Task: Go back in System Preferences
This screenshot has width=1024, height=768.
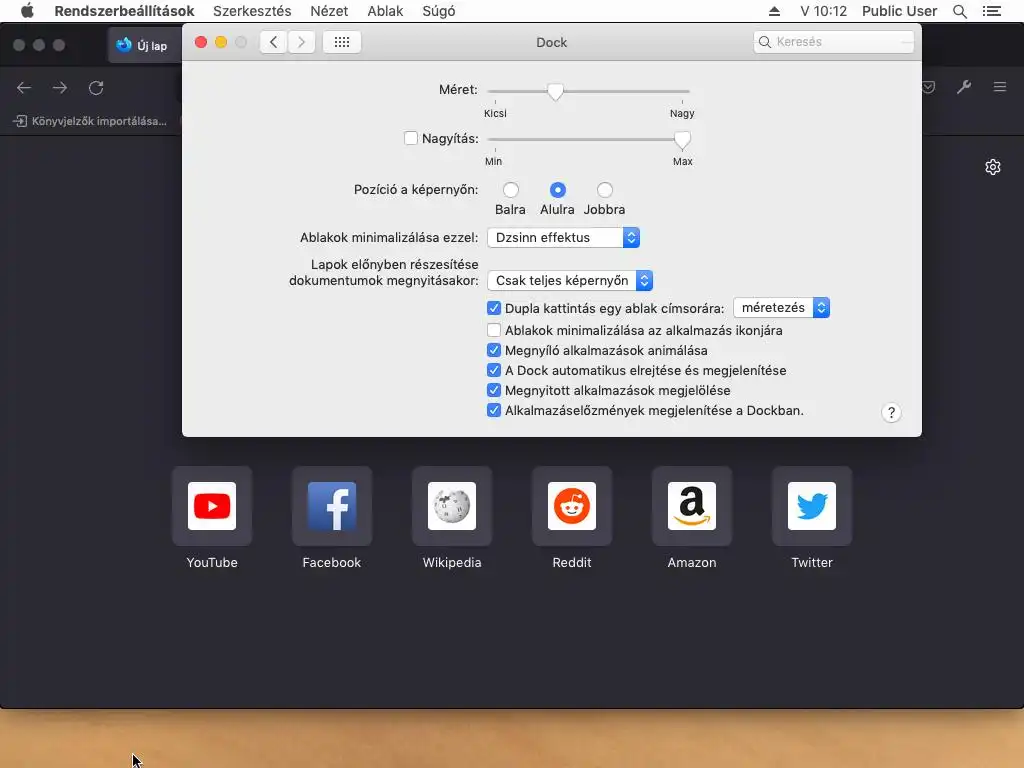Action: [x=274, y=42]
